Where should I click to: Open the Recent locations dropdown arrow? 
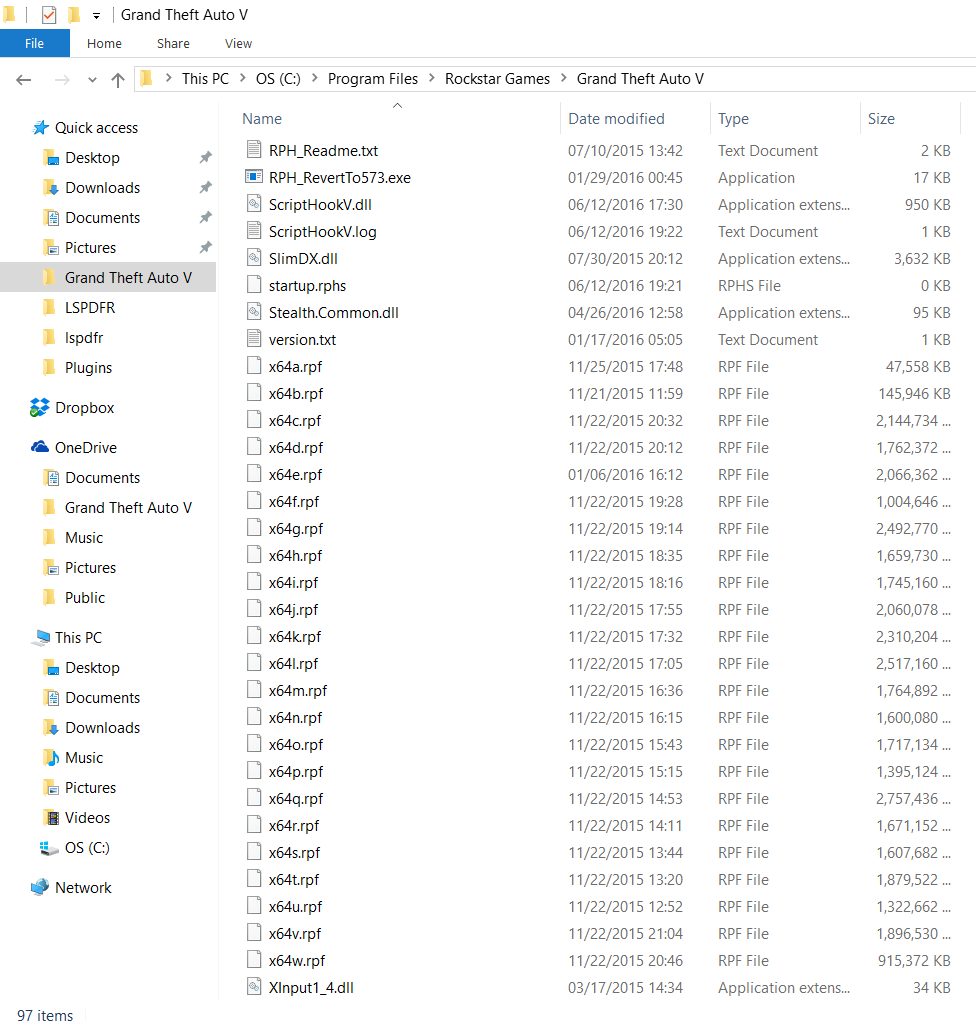(92, 80)
